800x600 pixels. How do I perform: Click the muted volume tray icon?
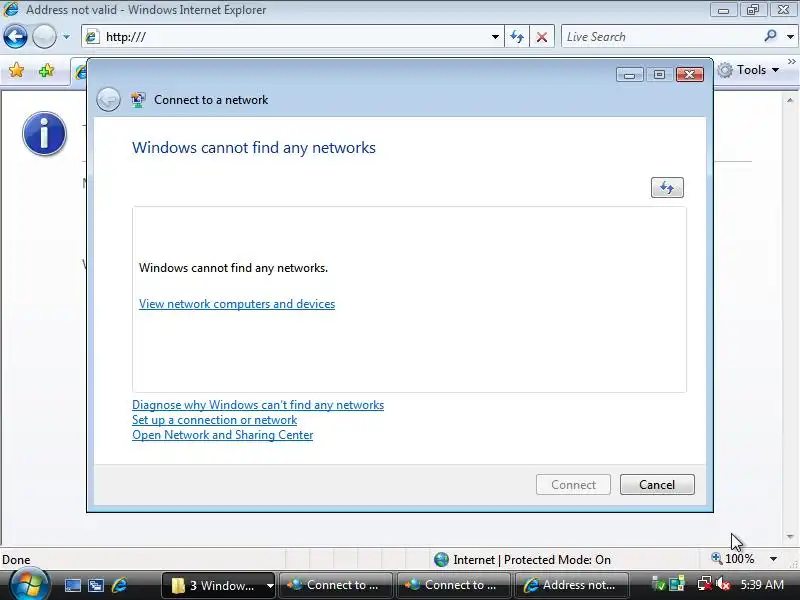tap(723, 584)
